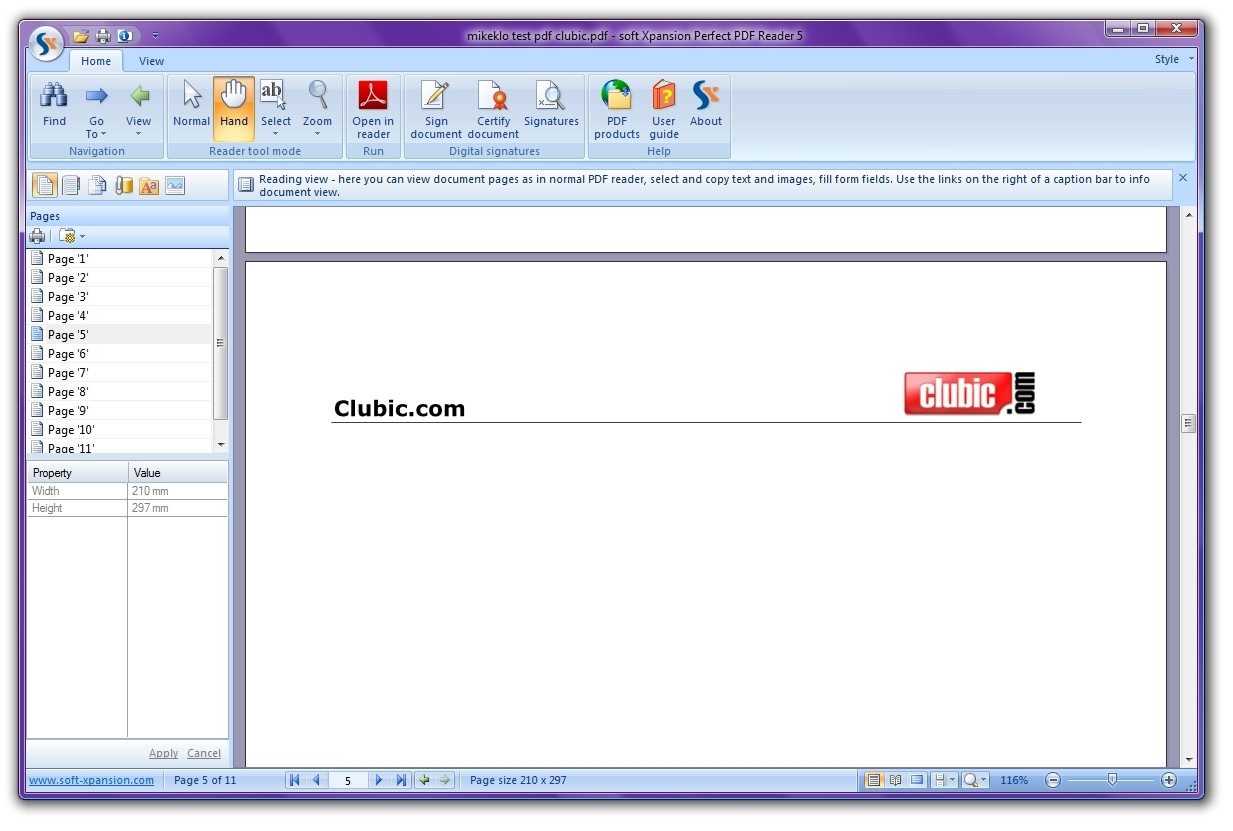Viewport: 1233px width, 831px height.
Task: Enable single page continuous layout
Action: point(875,780)
